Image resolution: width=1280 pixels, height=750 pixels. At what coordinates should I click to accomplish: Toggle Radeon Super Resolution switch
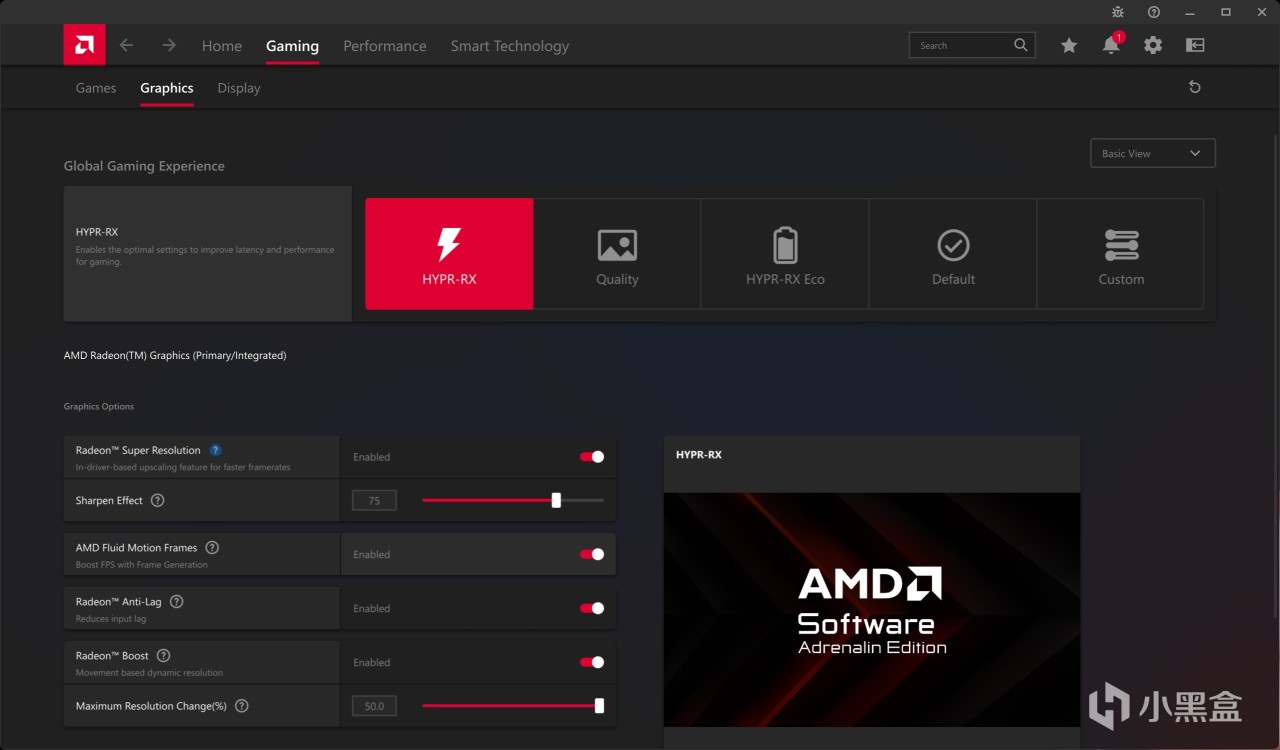click(x=592, y=457)
